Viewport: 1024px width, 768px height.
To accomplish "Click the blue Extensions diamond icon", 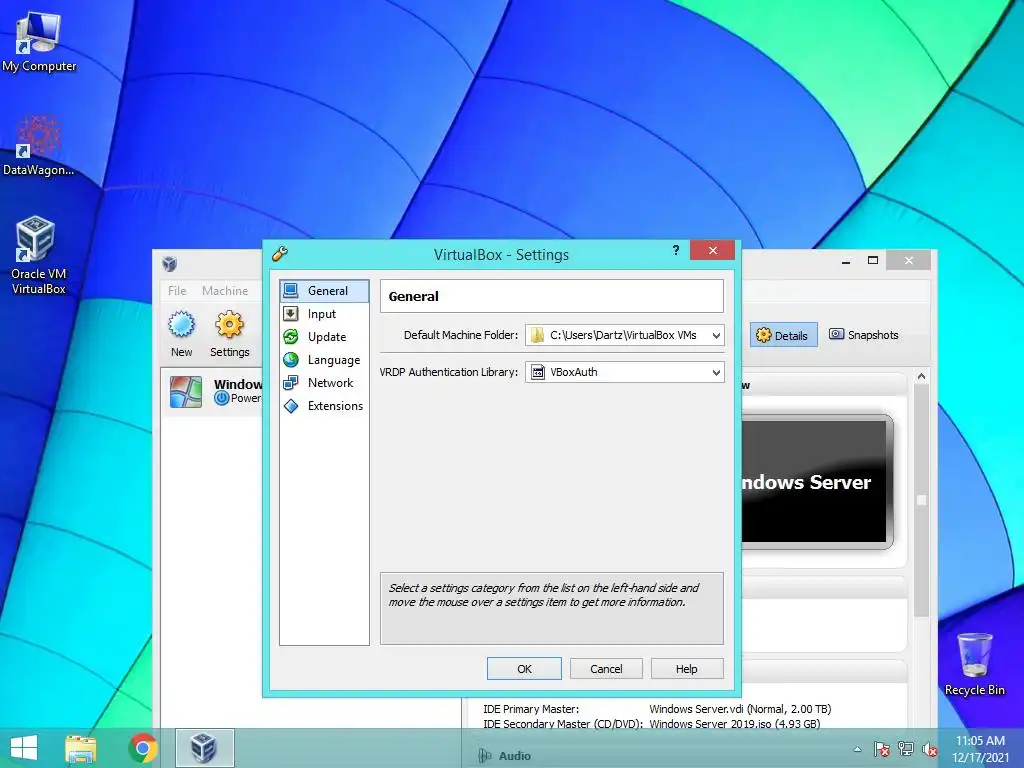I will click(x=291, y=406).
